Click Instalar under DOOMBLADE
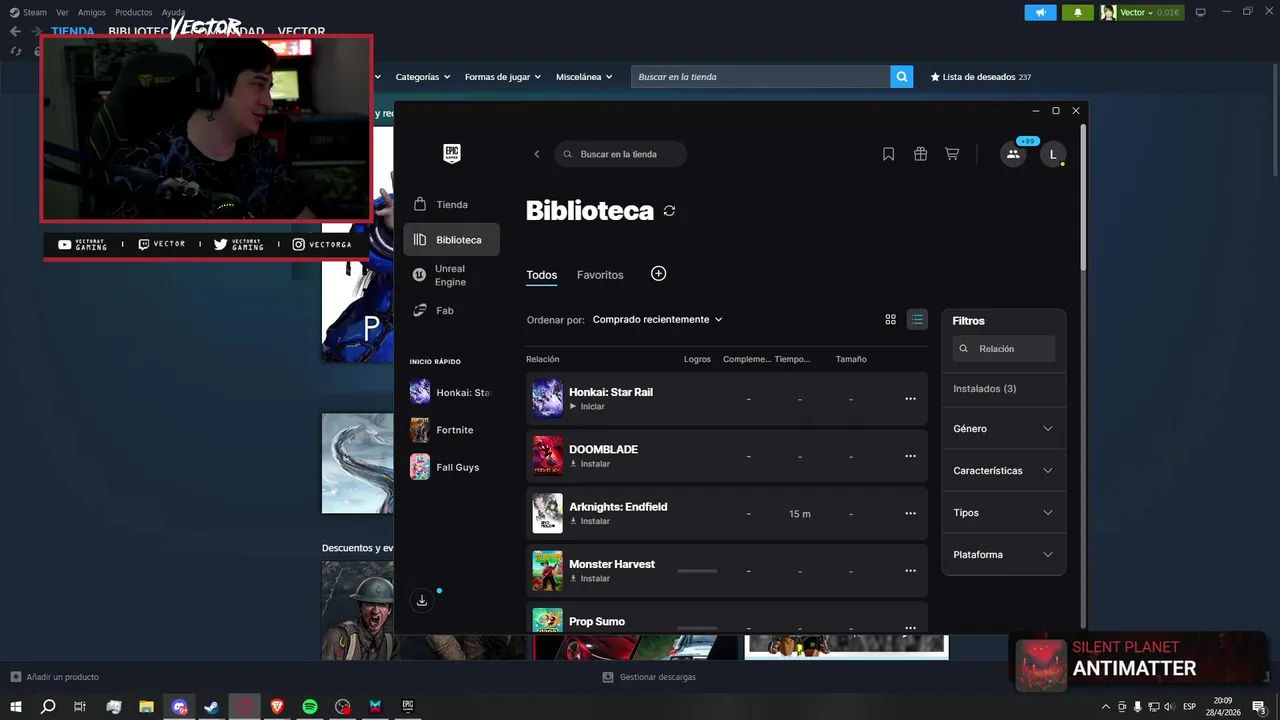This screenshot has width=1280, height=720. [589, 464]
